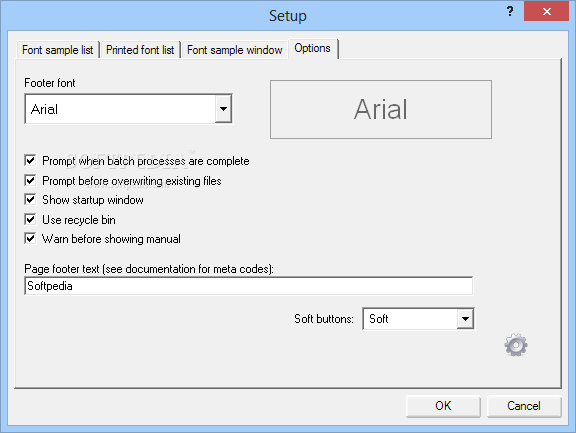Uncheck Warn before showing manual
576x433 pixels.
coord(30,238)
